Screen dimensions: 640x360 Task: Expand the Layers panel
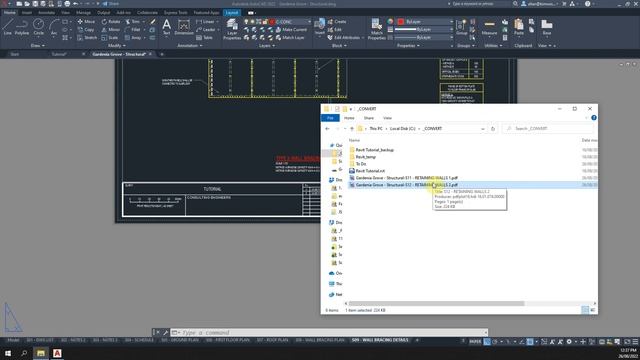[267, 46]
